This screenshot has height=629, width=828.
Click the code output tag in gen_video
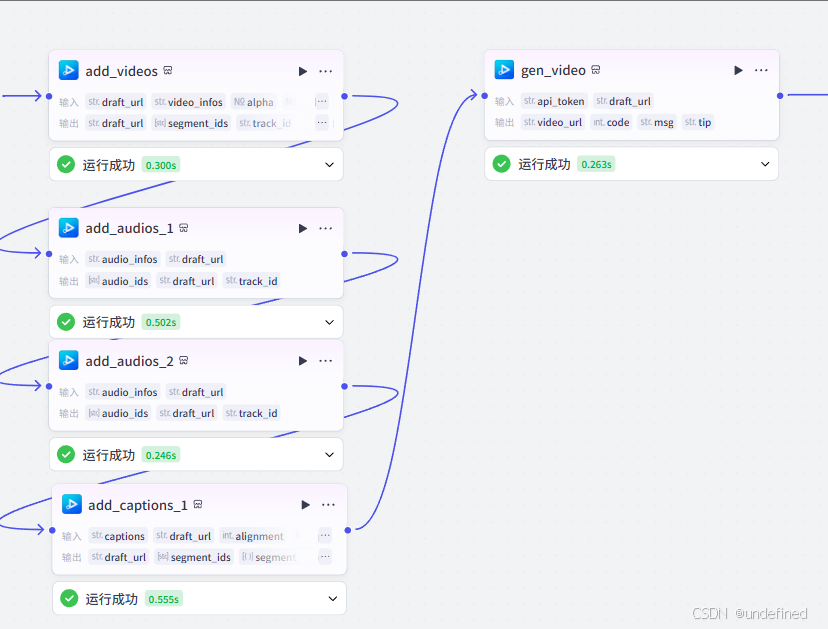pyautogui.click(x=611, y=122)
